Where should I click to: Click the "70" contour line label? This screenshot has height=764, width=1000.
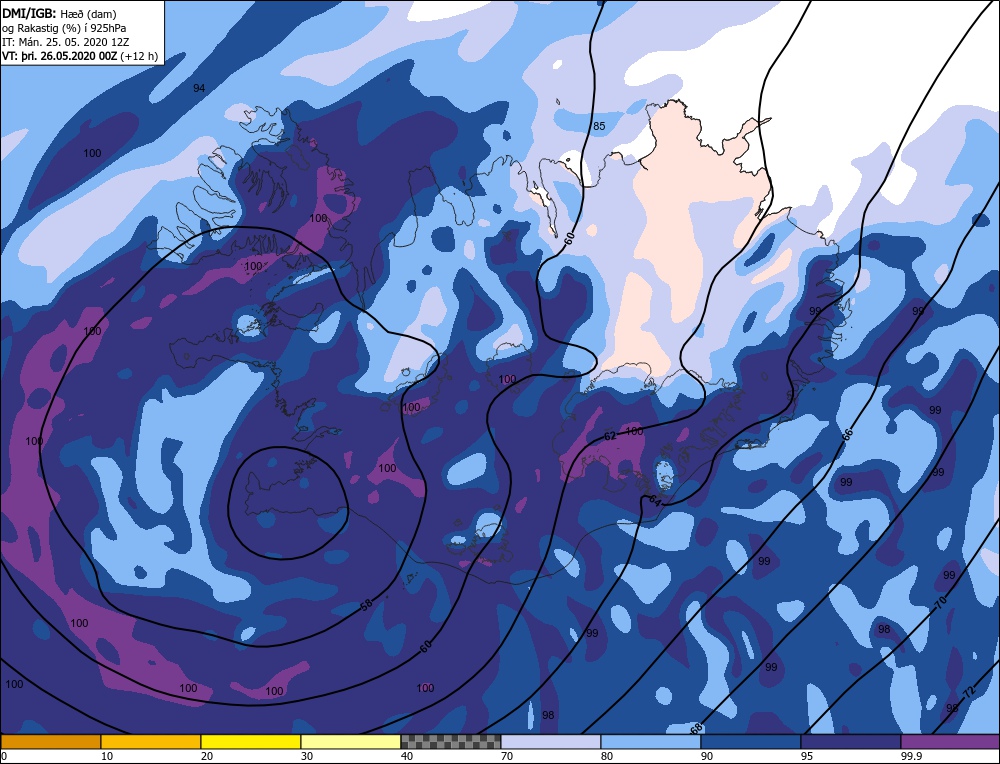(x=941, y=602)
